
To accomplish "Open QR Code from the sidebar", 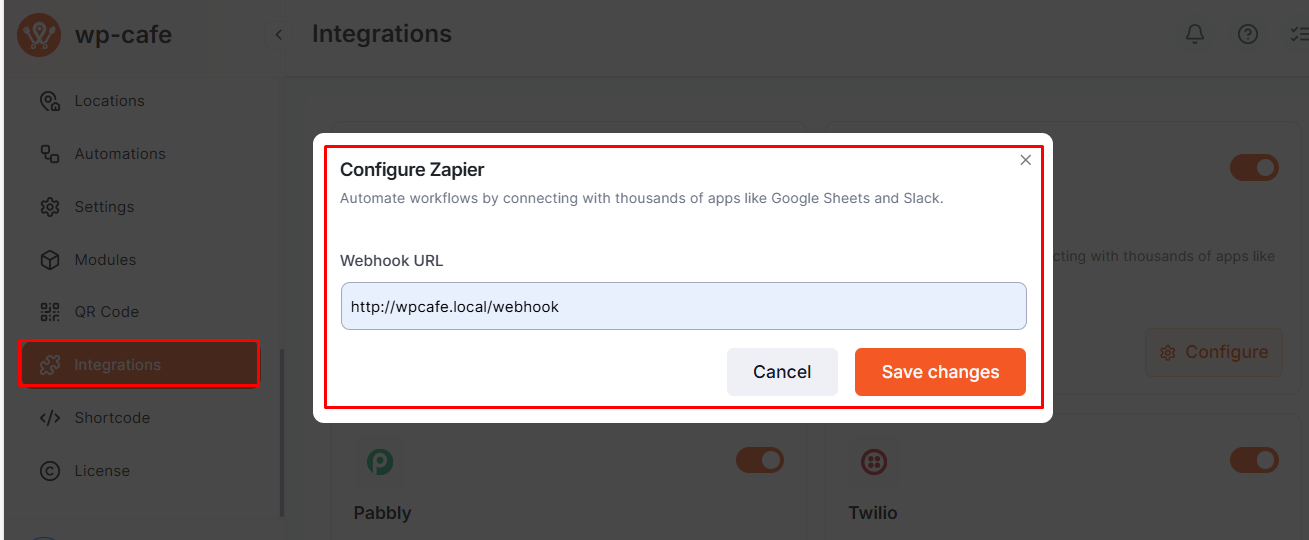I will pyautogui.click(x=106, y=312).
